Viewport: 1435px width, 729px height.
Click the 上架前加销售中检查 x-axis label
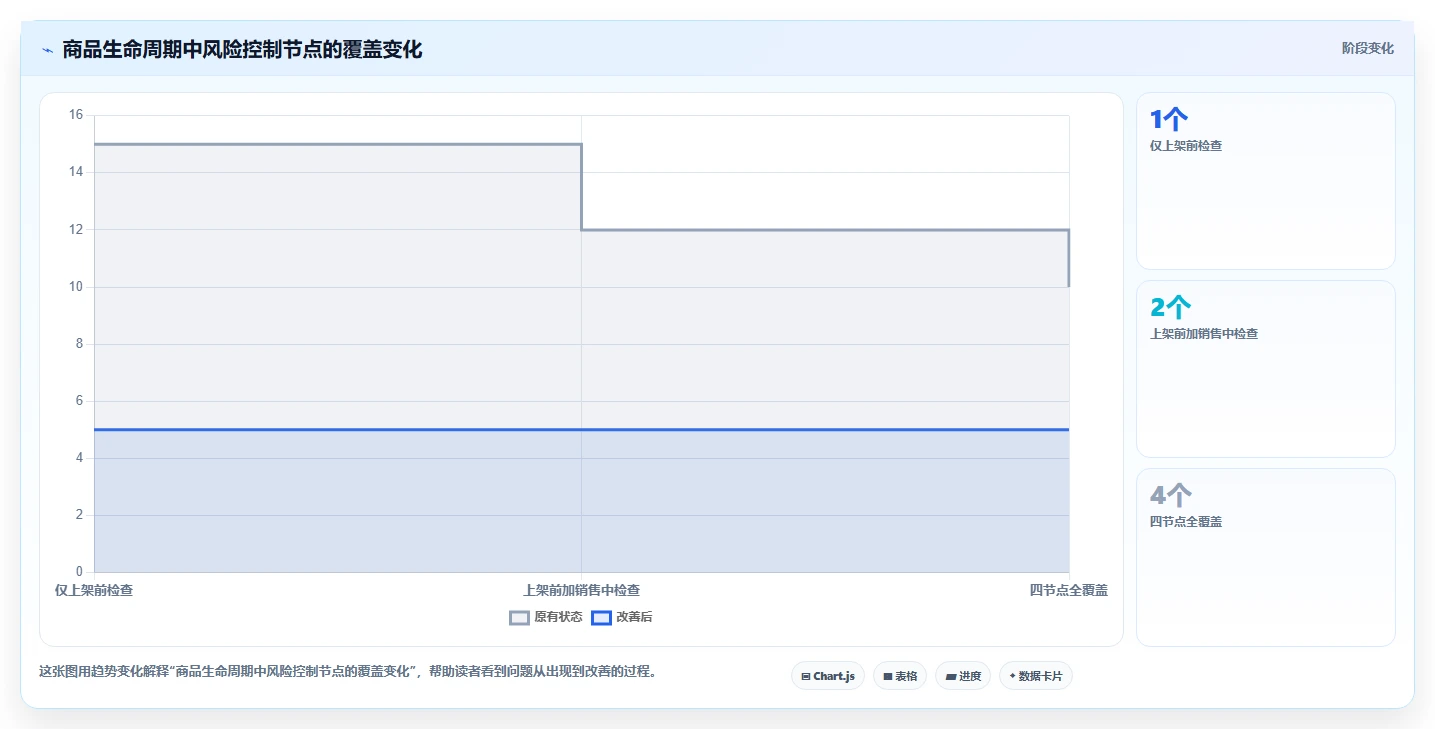click(x=581, y=590)
